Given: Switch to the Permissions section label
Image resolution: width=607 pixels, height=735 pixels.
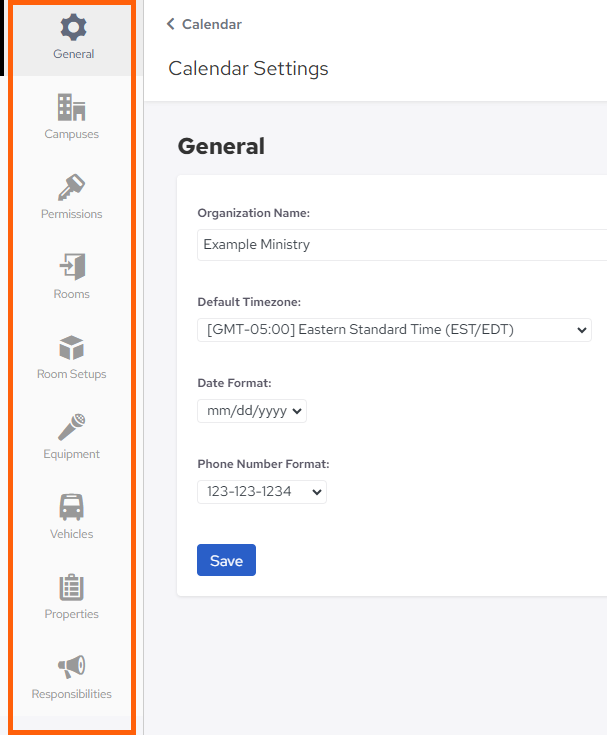Looking at the screenshot, I should click(x=72, y=214).
